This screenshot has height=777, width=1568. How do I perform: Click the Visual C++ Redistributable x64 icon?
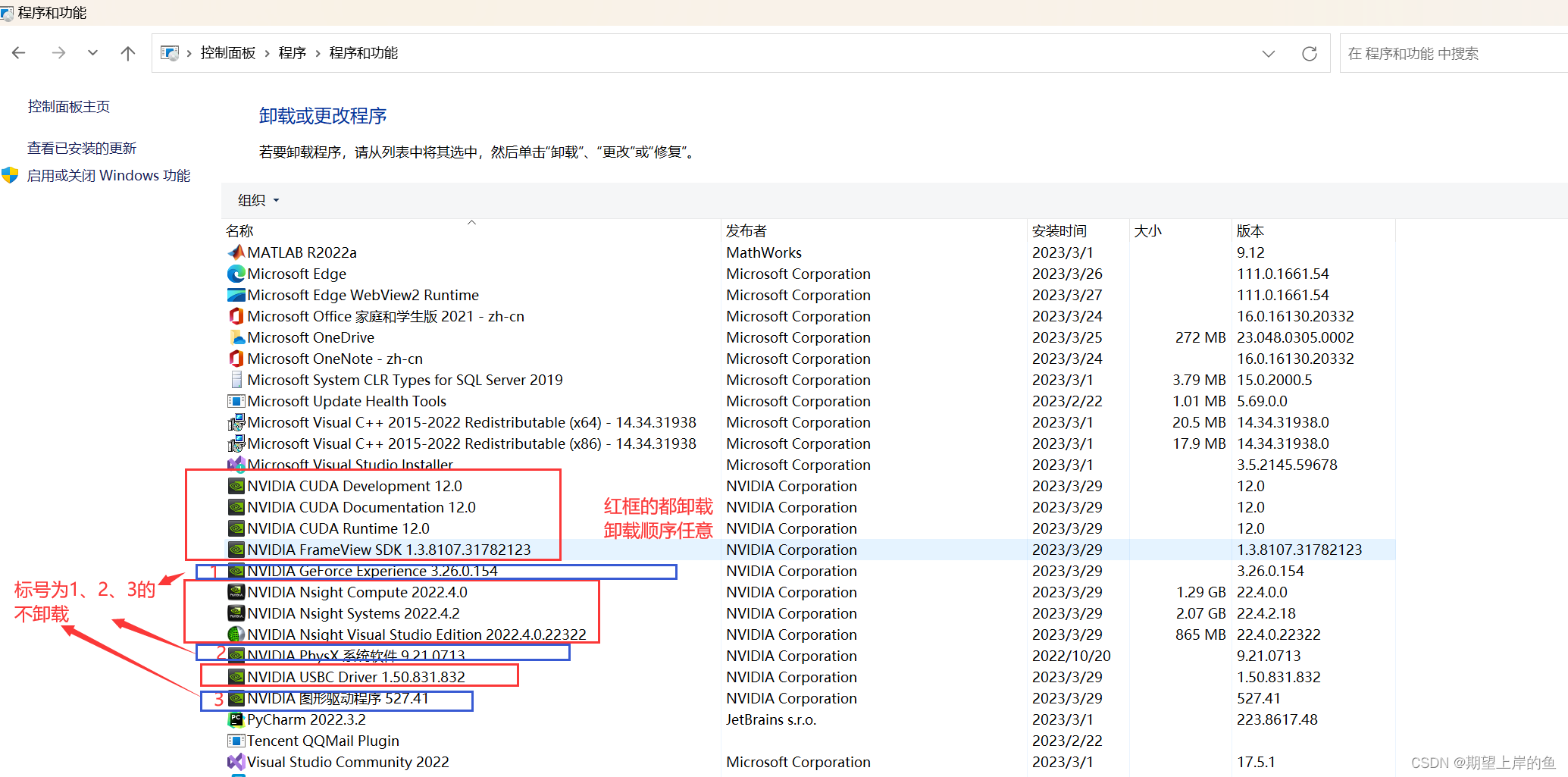click(236, 422)
